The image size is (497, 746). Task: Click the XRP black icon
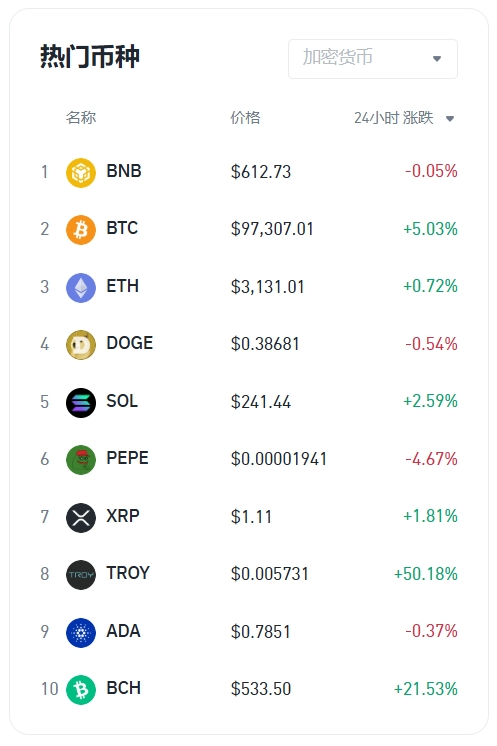coord(81,518)
